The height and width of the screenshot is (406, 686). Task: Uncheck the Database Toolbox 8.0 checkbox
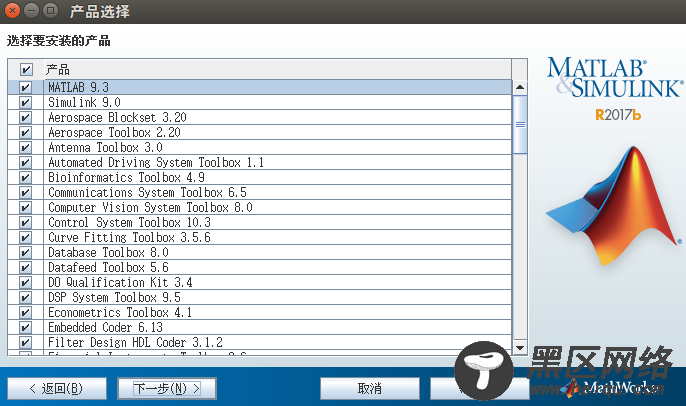pyautogui.click(x=25, y=252)
